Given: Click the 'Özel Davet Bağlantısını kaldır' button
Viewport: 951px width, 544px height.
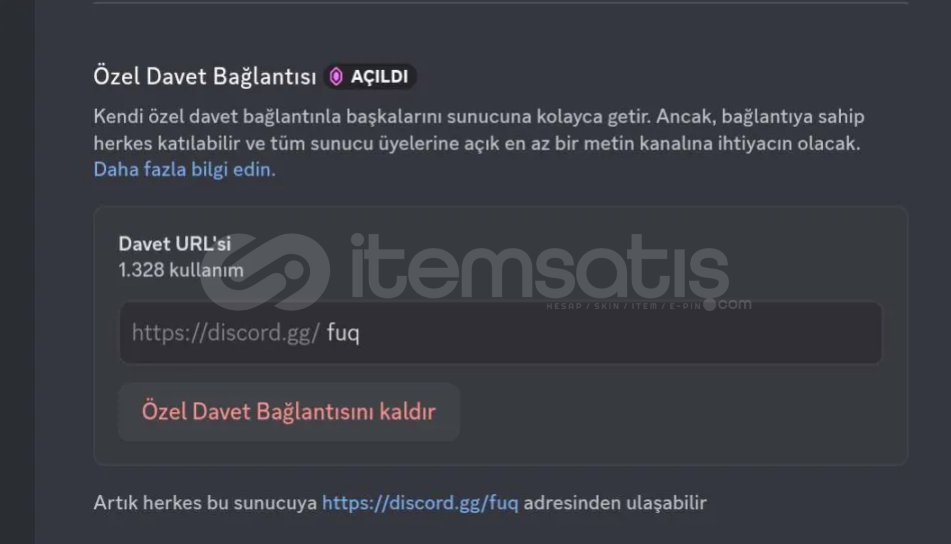Looking at the screenshot, I should coord(289,412).
